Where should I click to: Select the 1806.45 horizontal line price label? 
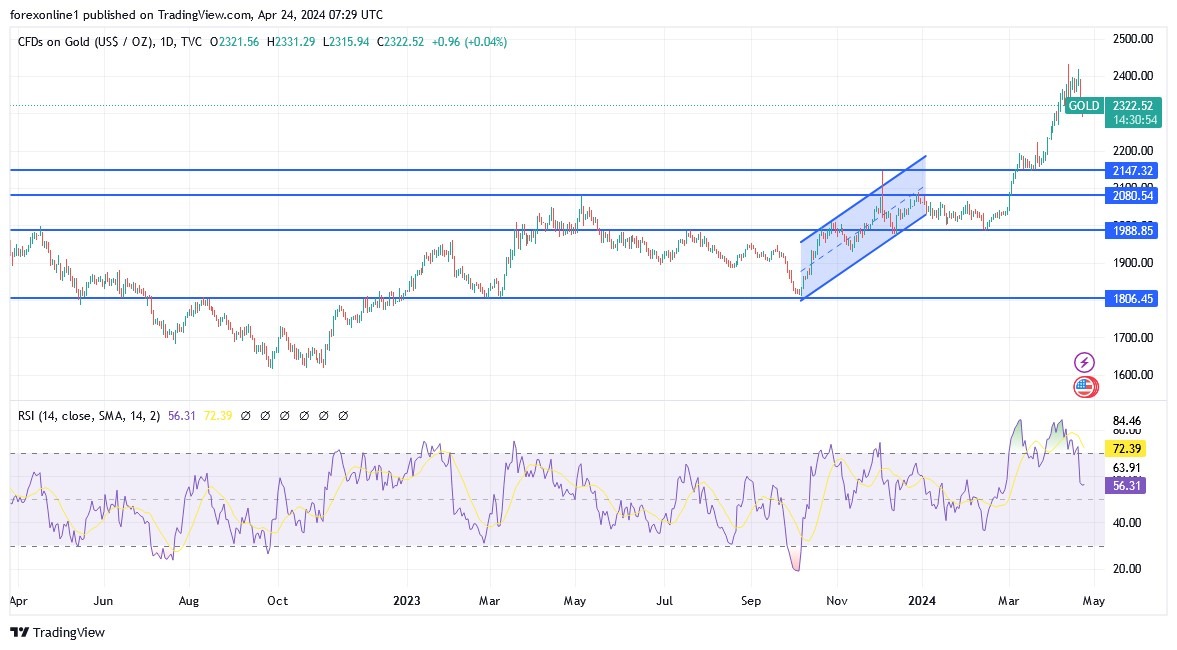1132,299
